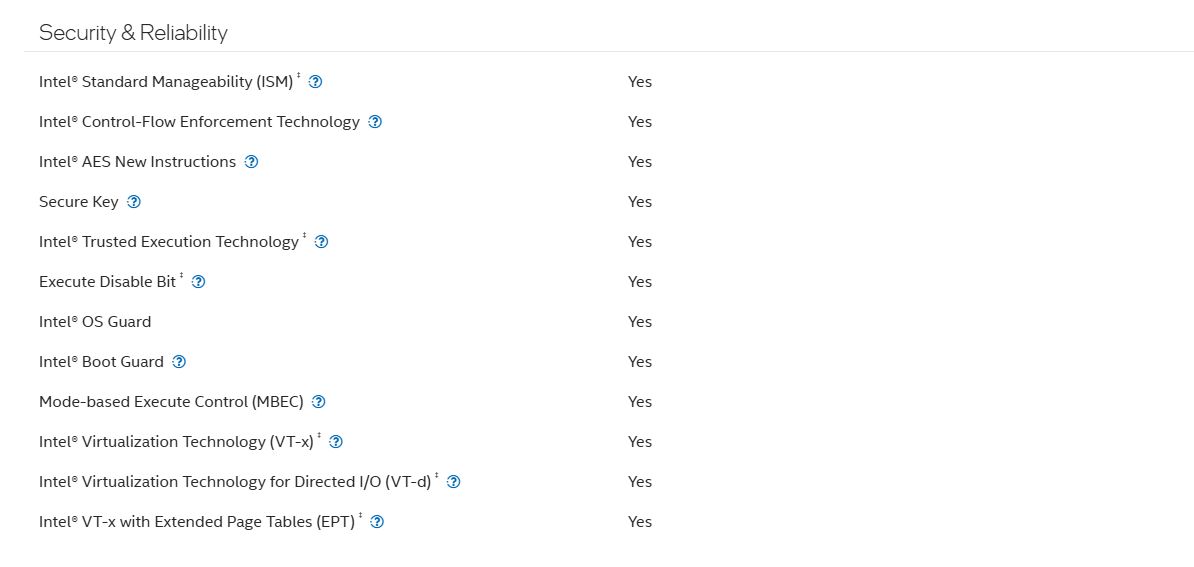Image resolution: width=1194 pixels, height=567 pixels.
Task: Show info tooltip for AES New Instructions
Action: tap(251, 161)
